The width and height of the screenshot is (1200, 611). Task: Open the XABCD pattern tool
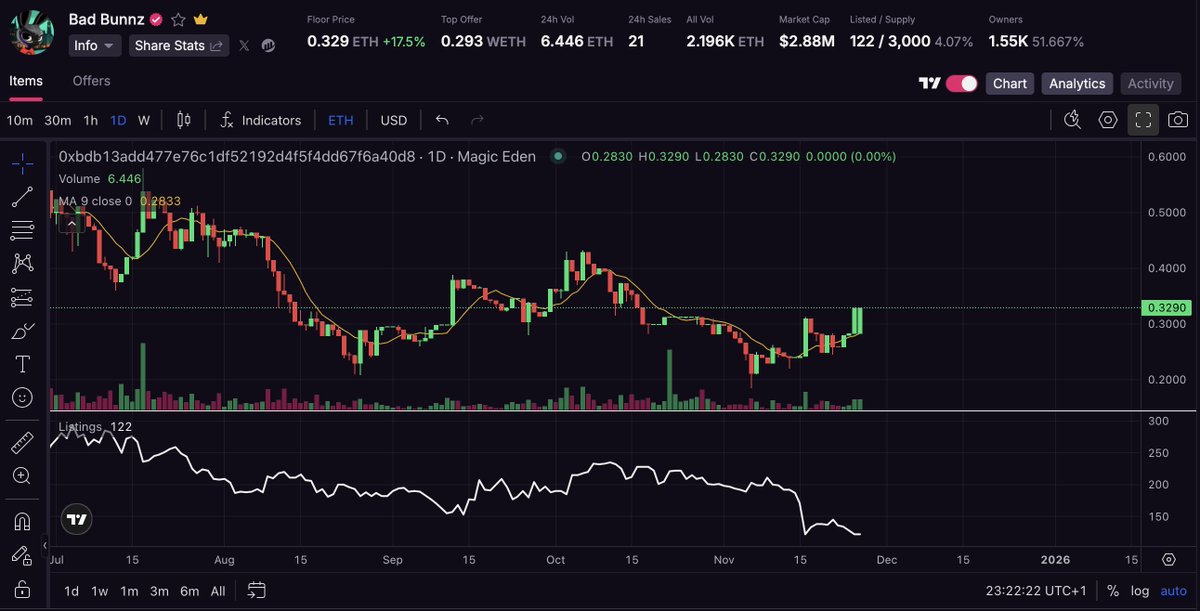(21, 263)
